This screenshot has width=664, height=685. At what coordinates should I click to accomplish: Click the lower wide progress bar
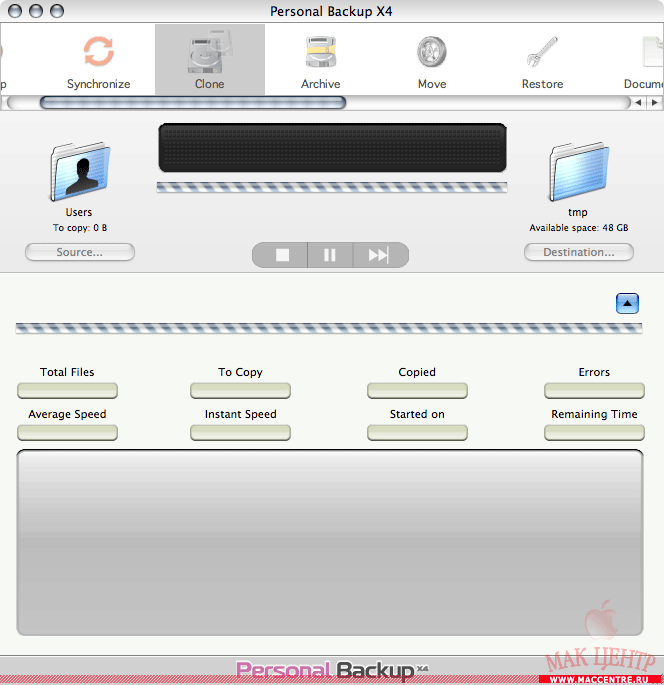click(329, 328)
